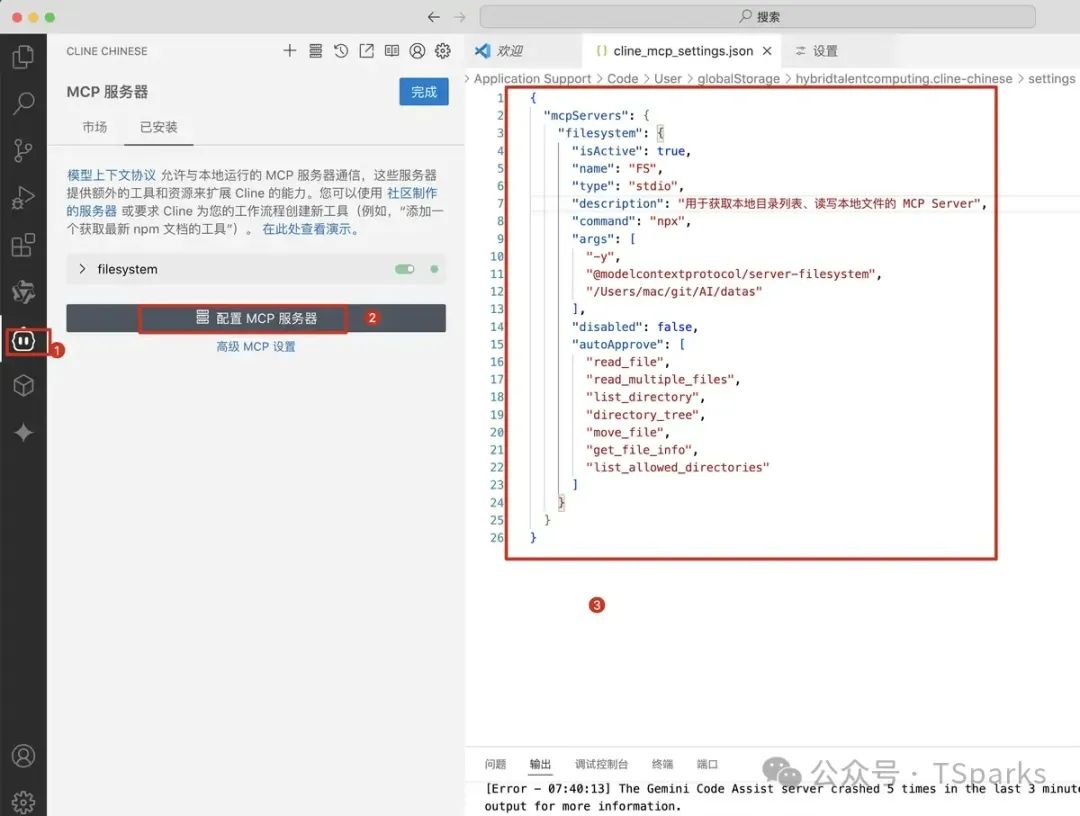The image size is (1080, 816).
Task: Open the Source Control view
Action: pos(24,152)
